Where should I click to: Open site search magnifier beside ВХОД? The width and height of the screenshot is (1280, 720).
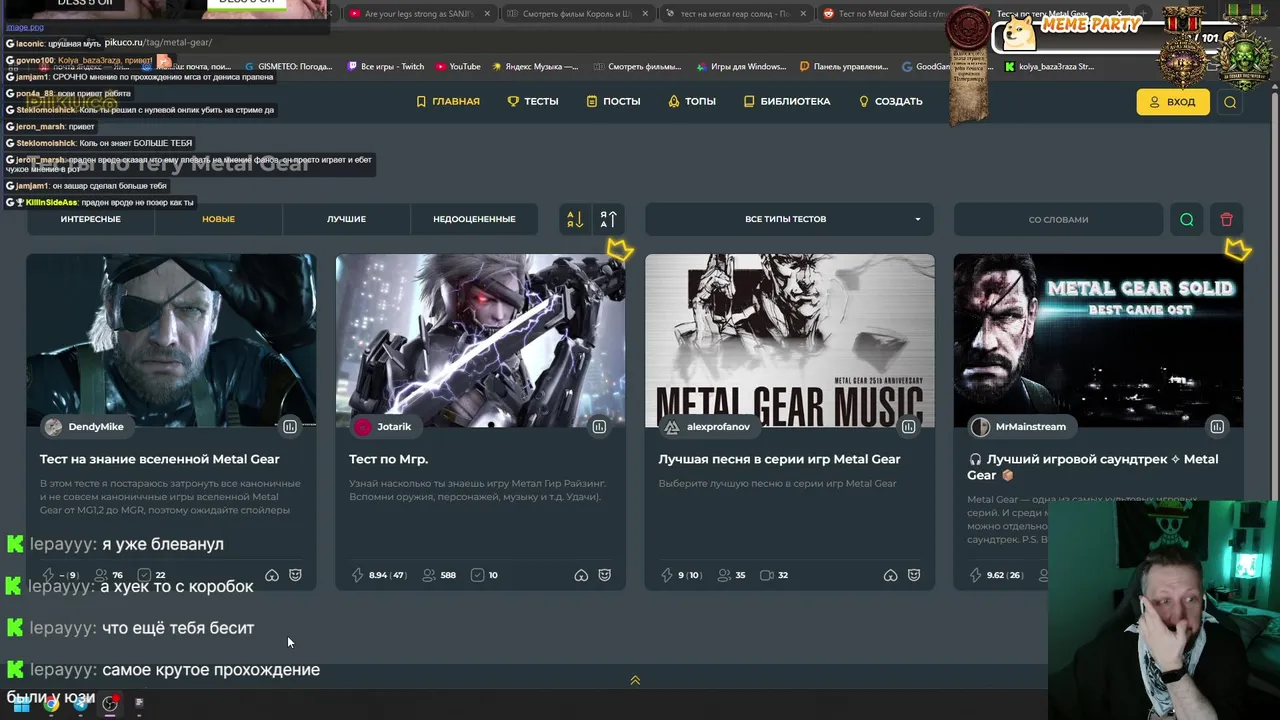[1230, 102]
